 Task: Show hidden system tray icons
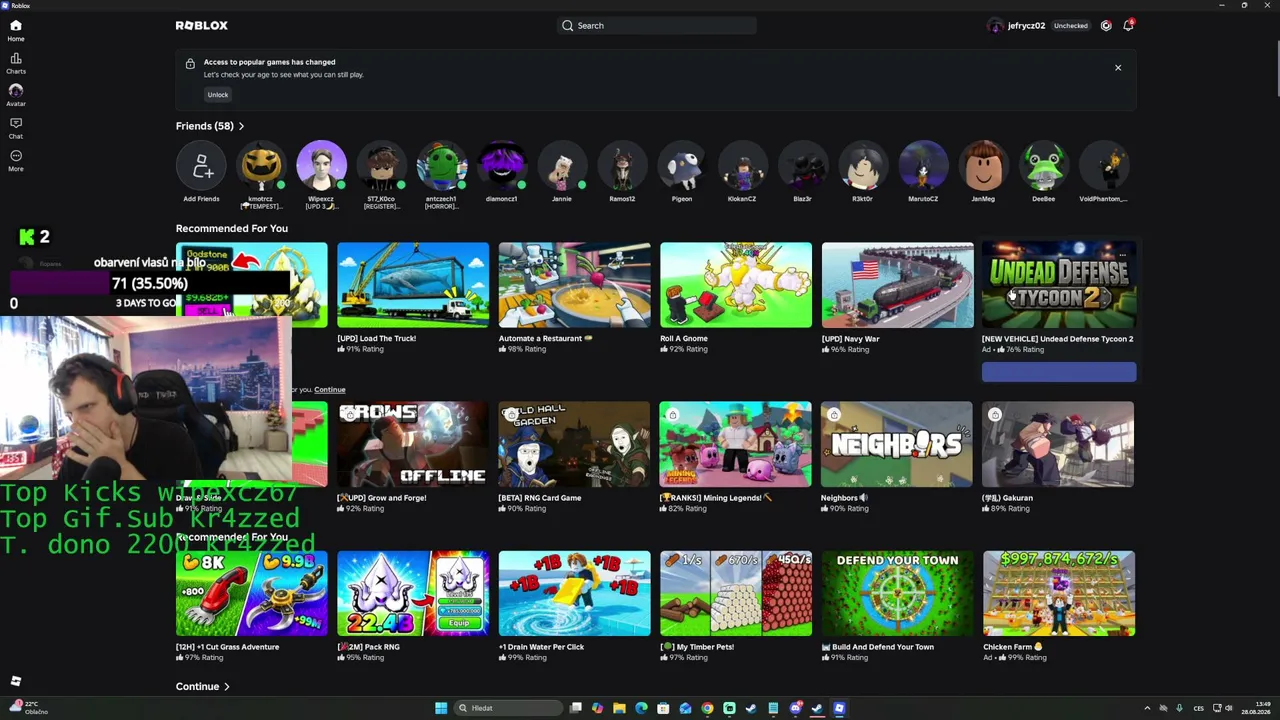pyautogui.click(x=1147, y=708)
